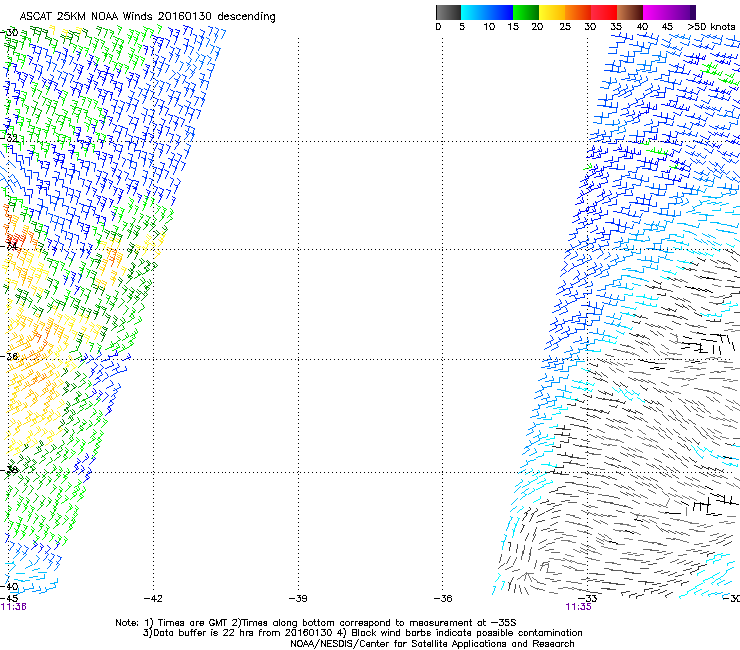
Task: Click the longitude label -33 on bottom axis
Action: 588,599
